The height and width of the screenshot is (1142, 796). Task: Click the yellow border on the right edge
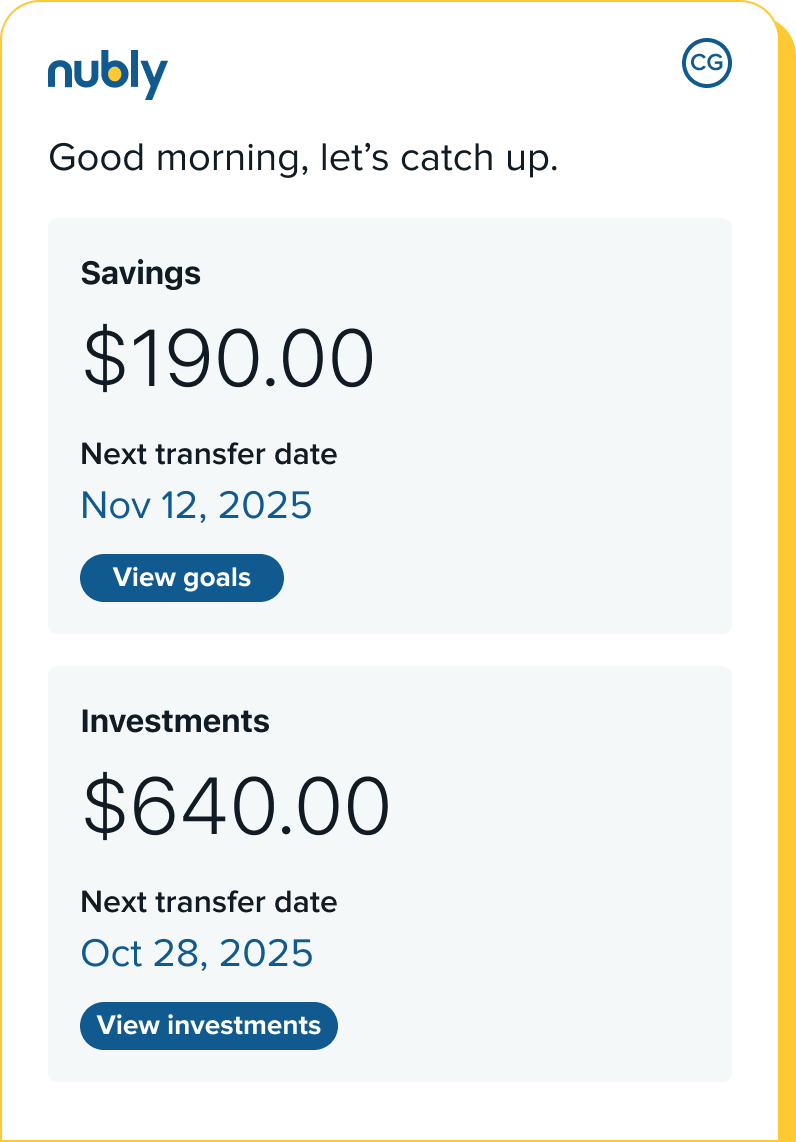click(x=786, y=600)
